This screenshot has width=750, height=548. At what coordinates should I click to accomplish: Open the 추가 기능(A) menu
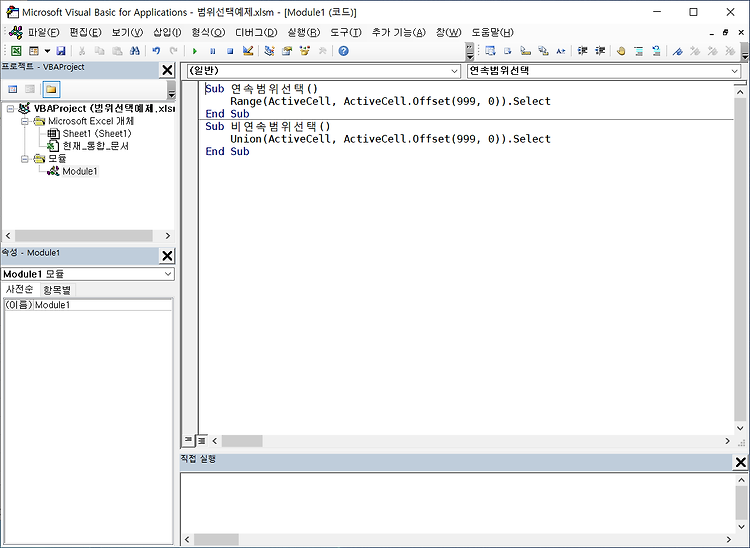(x=398, y=33)
